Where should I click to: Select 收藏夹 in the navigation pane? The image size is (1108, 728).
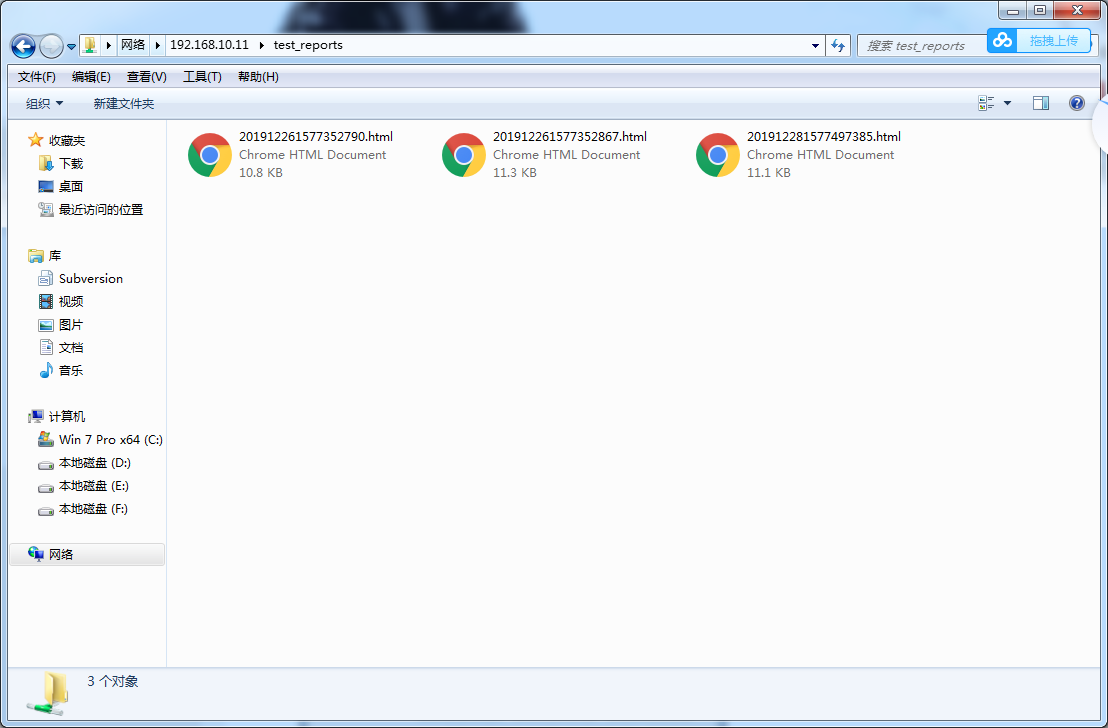(67, 141)
